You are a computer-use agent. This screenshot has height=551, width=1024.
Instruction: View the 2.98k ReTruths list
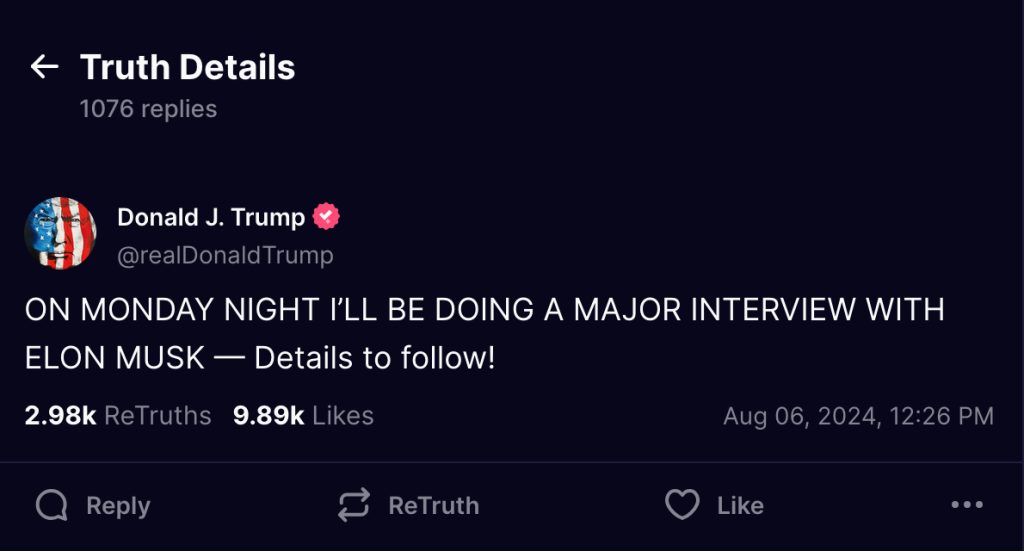pyautogui.click(x=118, y=416)
